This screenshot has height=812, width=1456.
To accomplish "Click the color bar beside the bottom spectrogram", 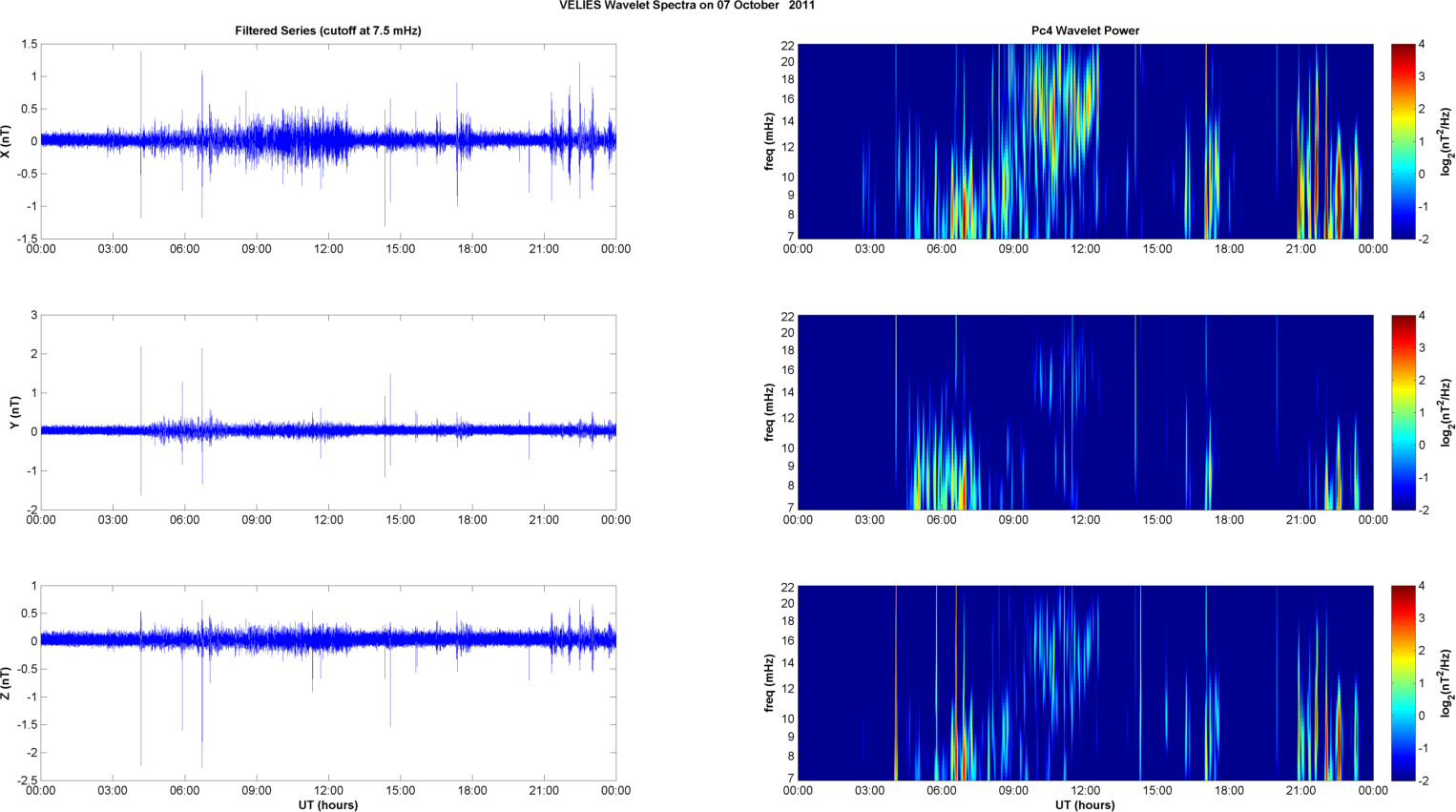I will [x=1403, y=683].
